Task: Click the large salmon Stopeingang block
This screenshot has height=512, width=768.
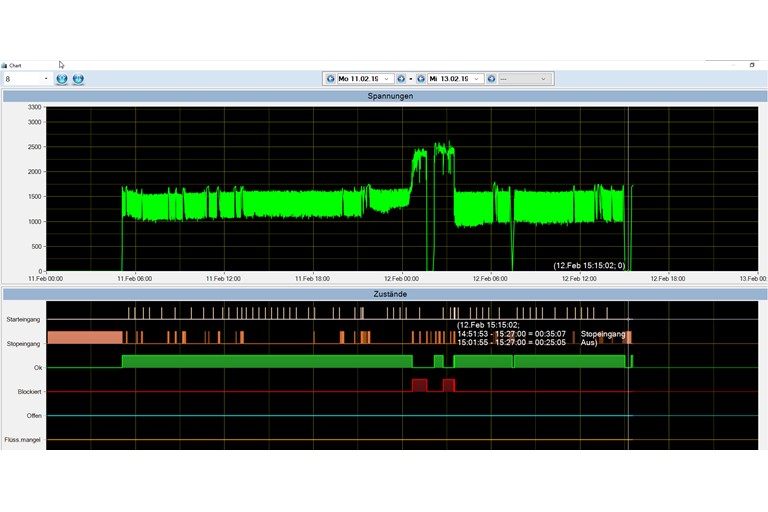Action: [x=84, y=338]
